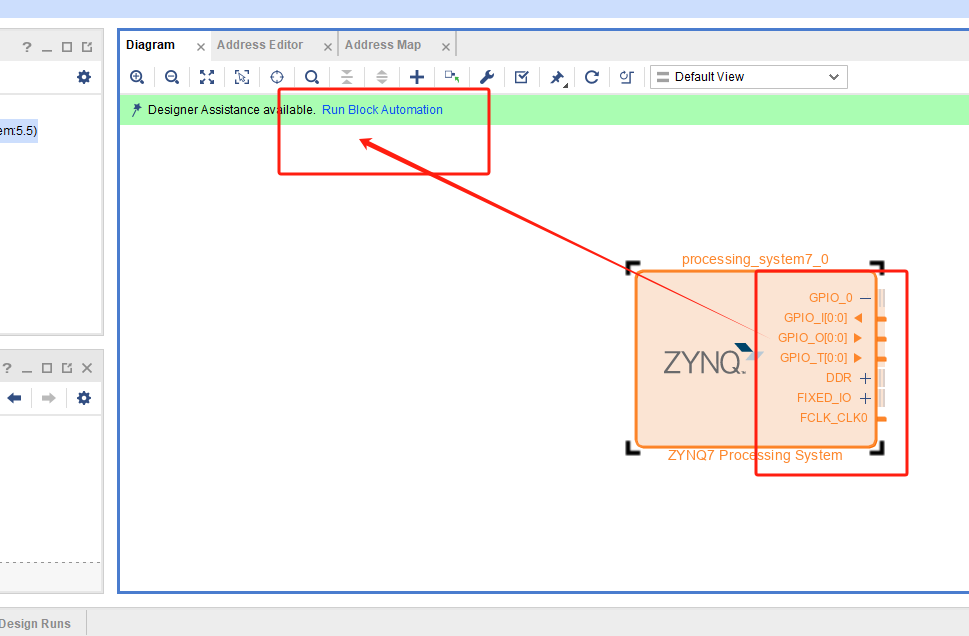969x636 pixels.
Task: Click the Expand All icon
Action: pos(382,77)
